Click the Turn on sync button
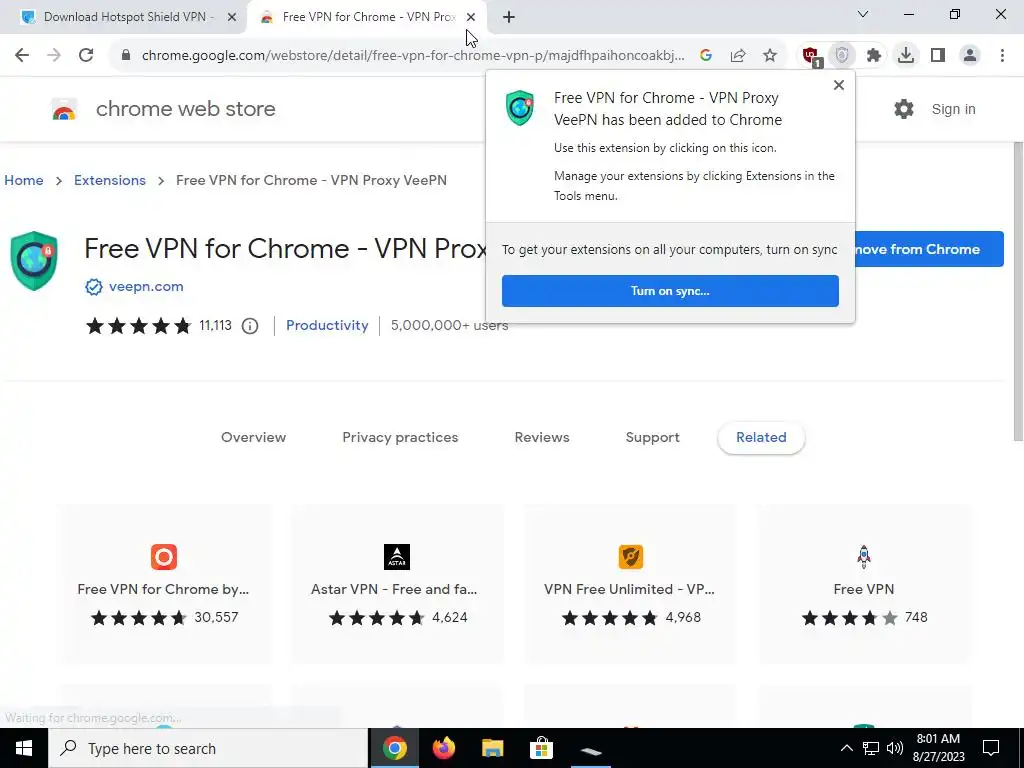This screenshot has width=1024, height=768. tap(670, 291)
